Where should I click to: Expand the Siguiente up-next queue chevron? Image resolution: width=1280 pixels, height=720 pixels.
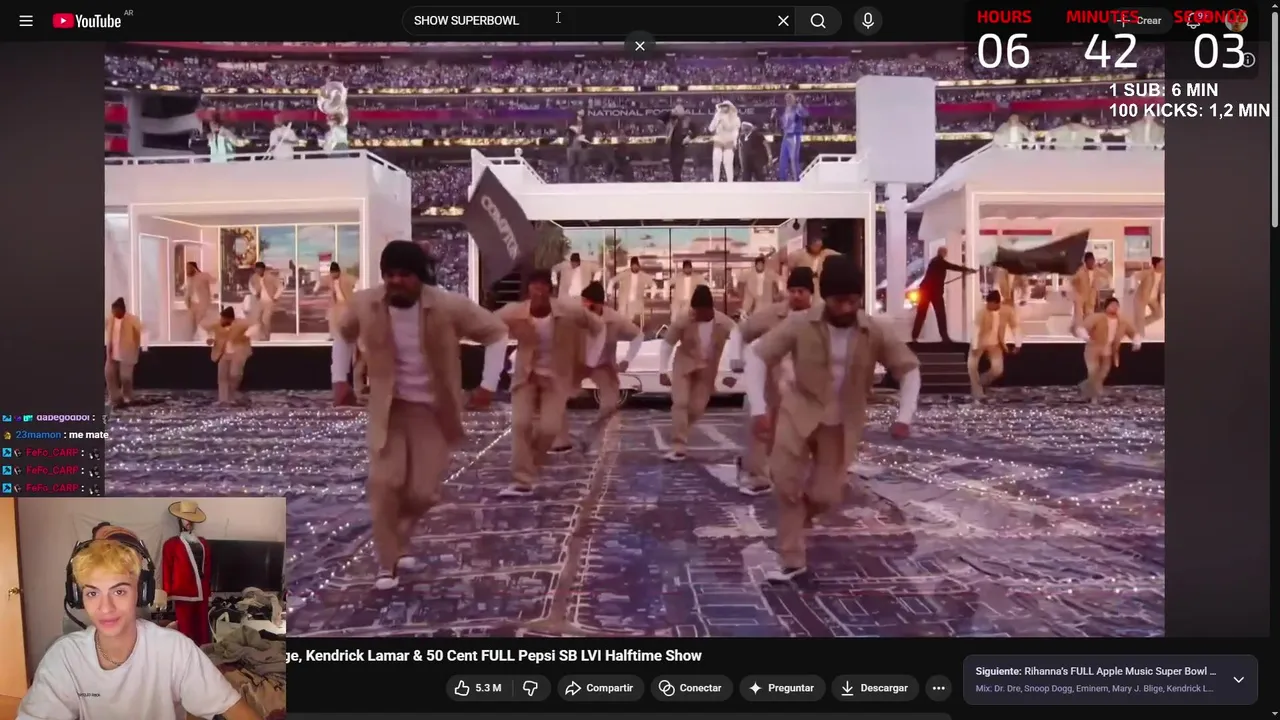(x=1238, y=680)
